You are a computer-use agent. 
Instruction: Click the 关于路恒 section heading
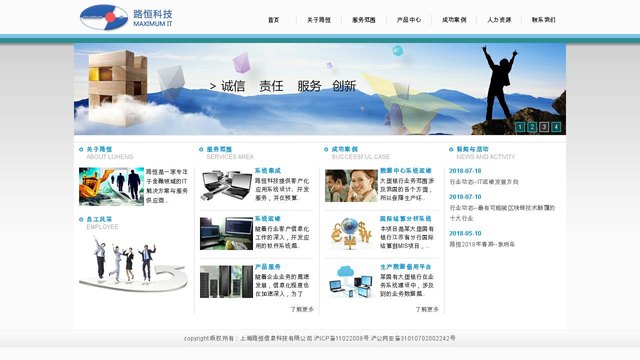click(x=99, y=149)
